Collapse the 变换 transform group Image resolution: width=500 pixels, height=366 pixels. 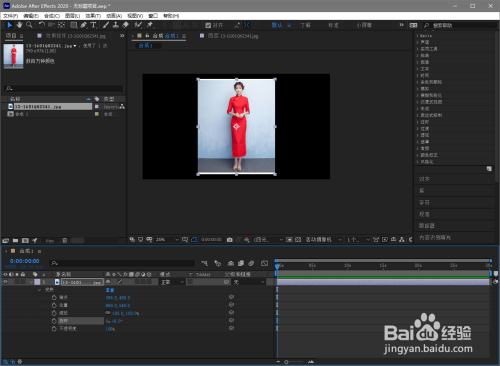39,290
